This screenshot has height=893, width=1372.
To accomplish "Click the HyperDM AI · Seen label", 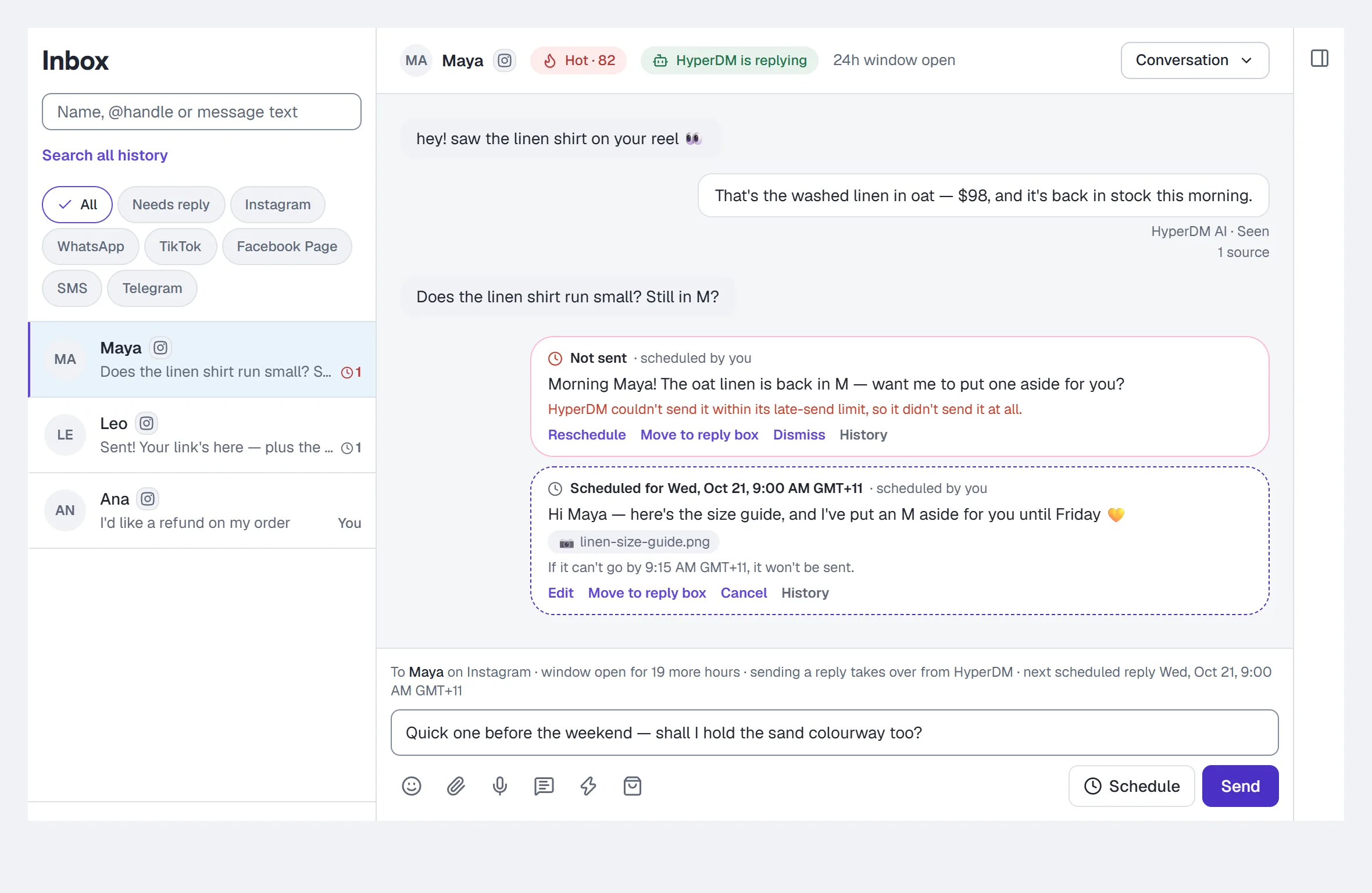I will click(x=1210, y=231).
